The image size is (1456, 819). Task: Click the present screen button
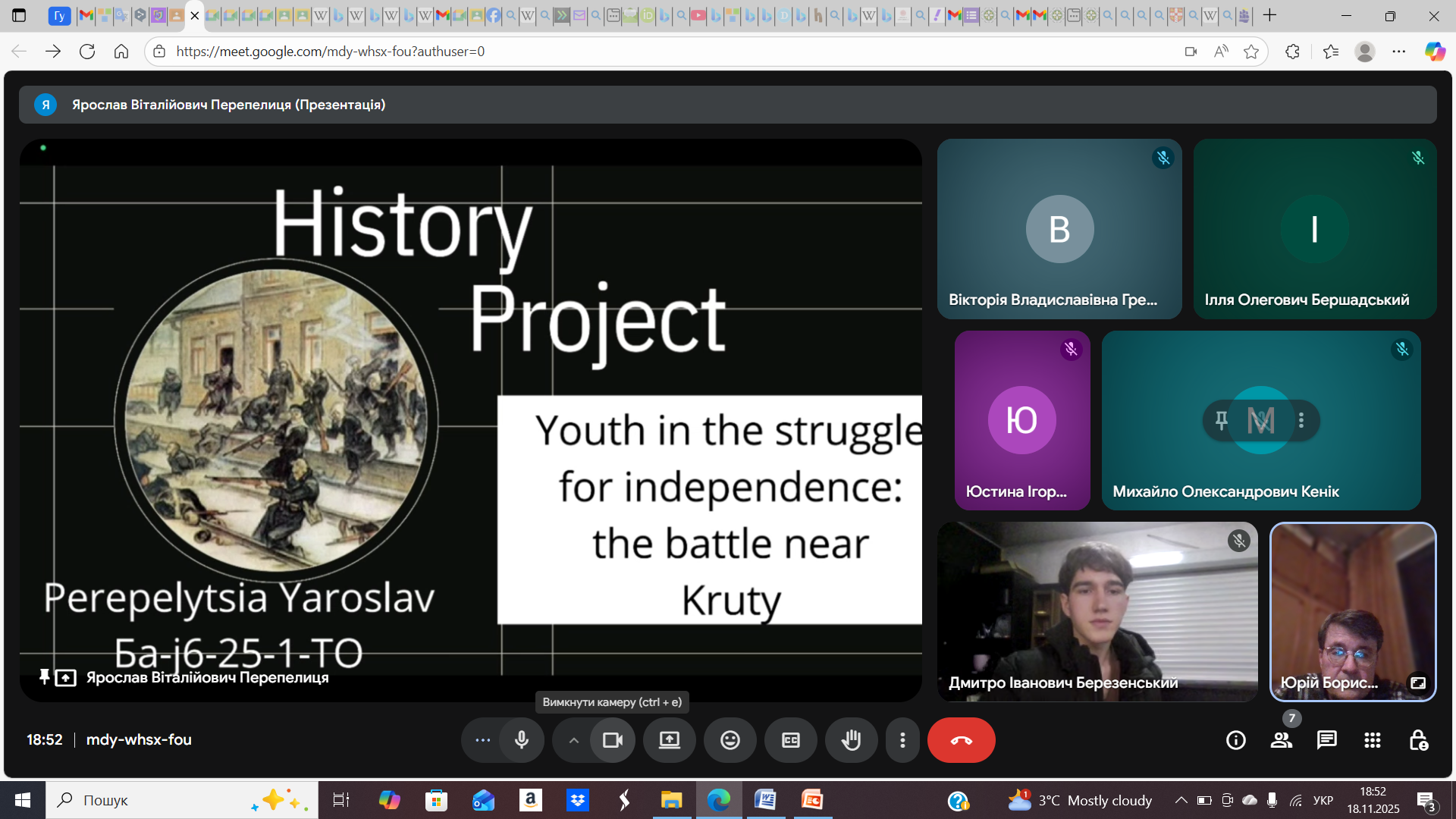(x=669, y=740)
